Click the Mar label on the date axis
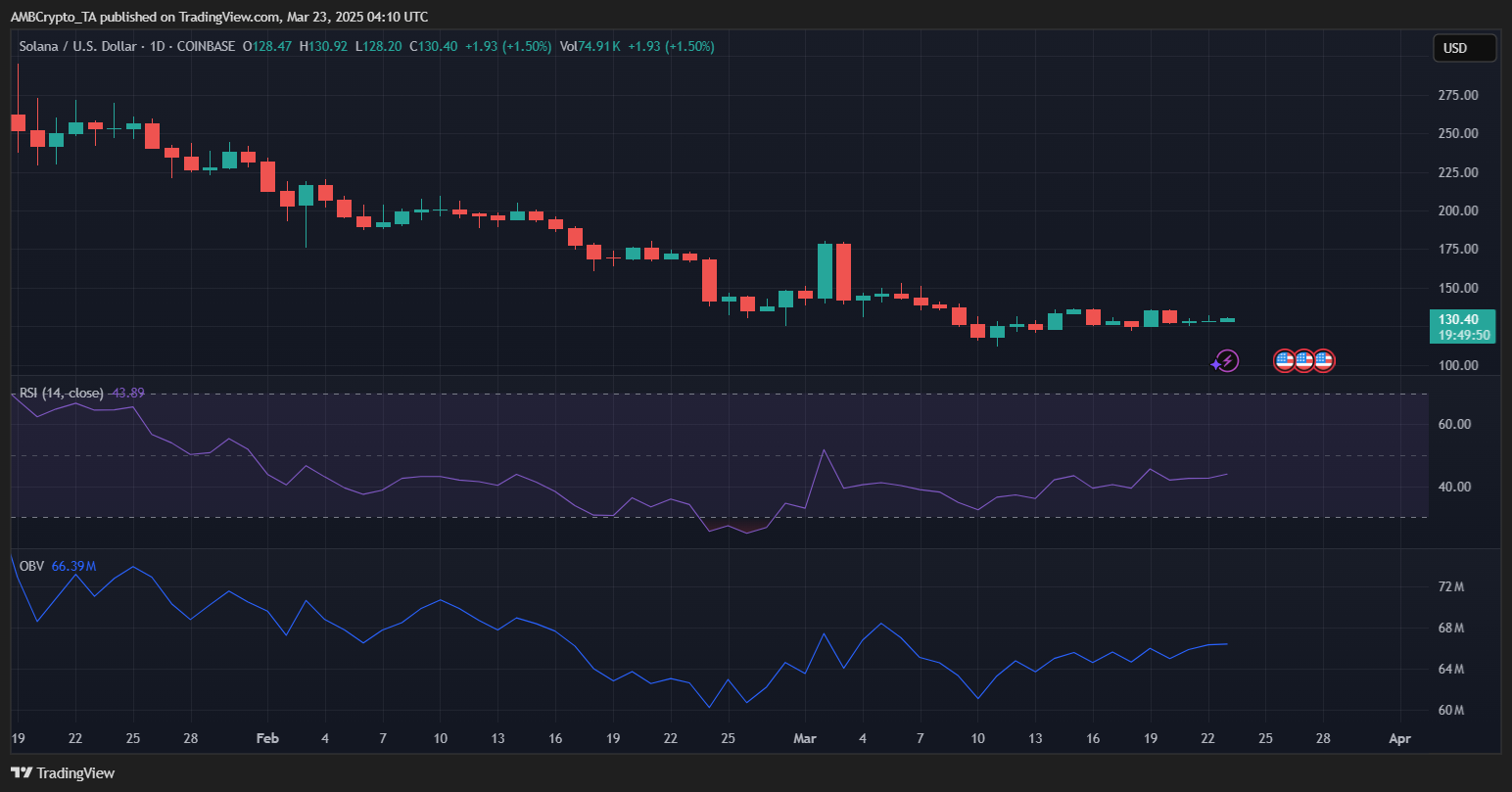This screenshot has height=792, width=1512. 804,738
